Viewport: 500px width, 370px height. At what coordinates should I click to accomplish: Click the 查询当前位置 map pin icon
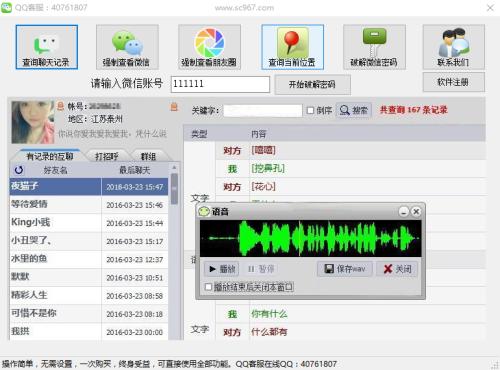[x=292, y=47]
